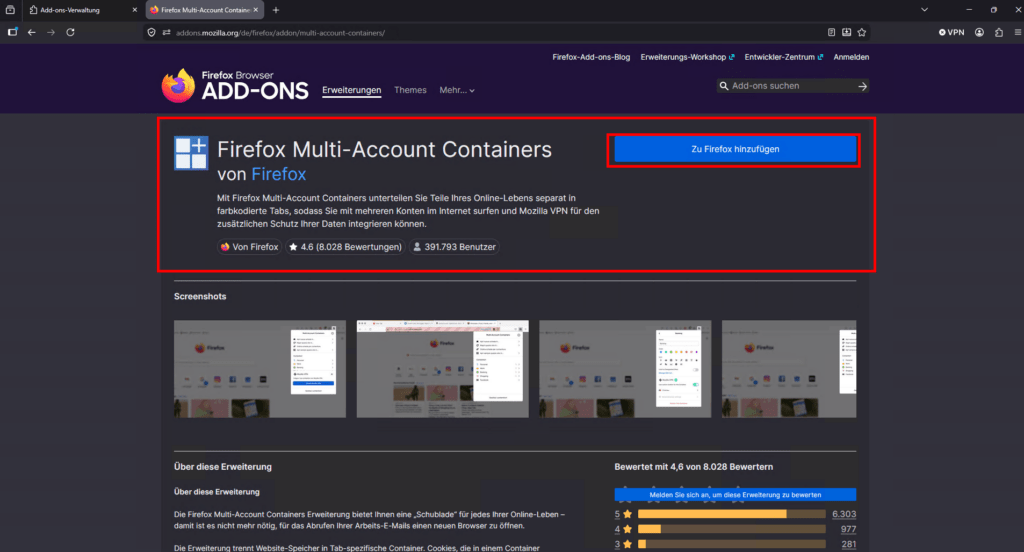Image resolution: width=1024 pixels, height=552 pixels.
Task: Open Firefox-Add-ons-Blog link
Action: [x=591, y=57]
